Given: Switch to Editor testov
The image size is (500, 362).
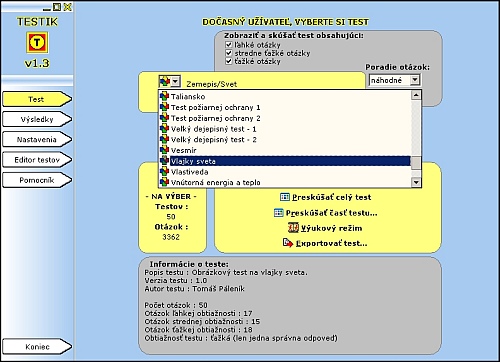Looking at the screenshot, I should (37, 160).
